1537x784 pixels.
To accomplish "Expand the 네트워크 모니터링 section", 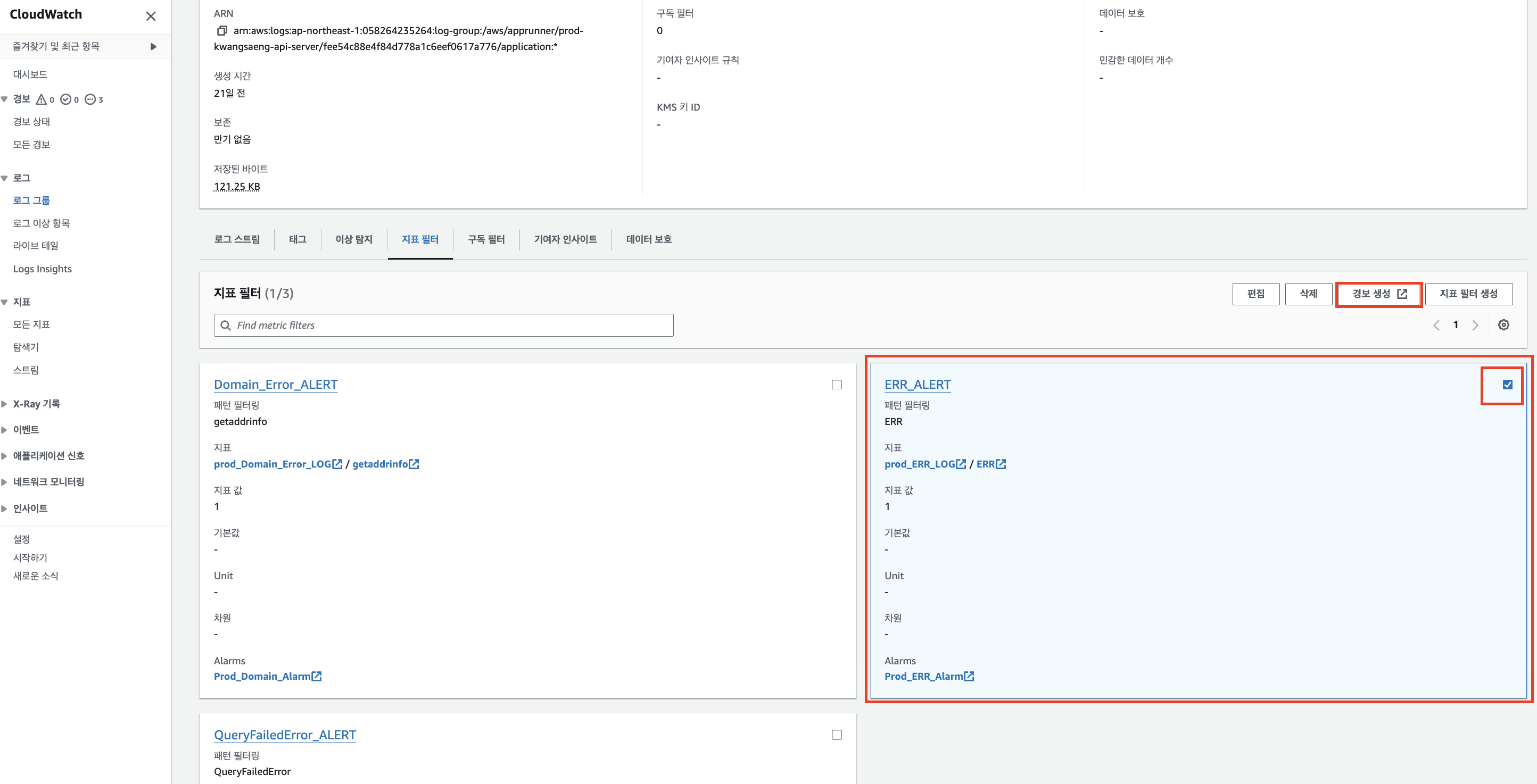I will click(4, 482).
